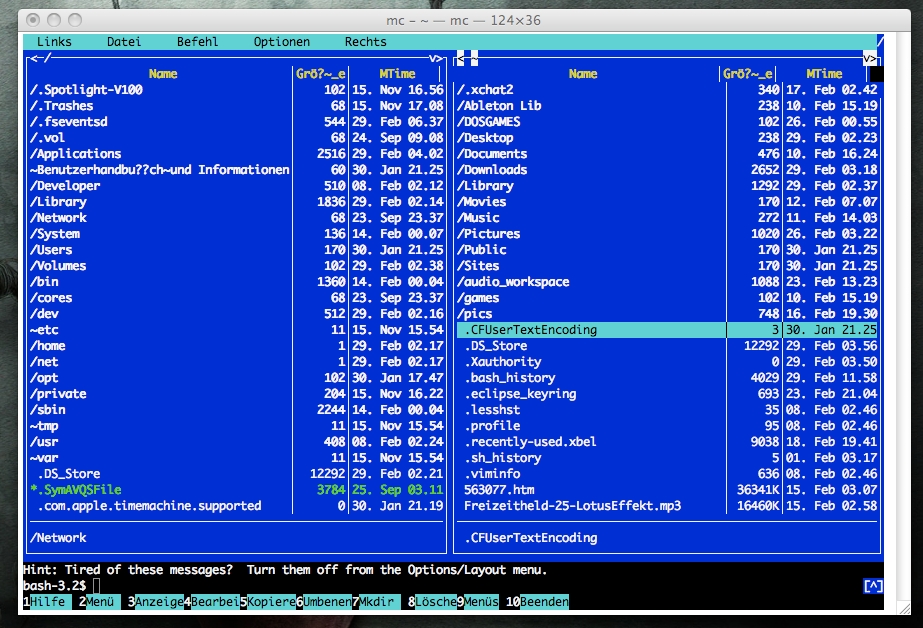Image resolution: width=923 pixels, height=628 pixels.
Task: Sort right panel by Name column
Action: (583, 74)
